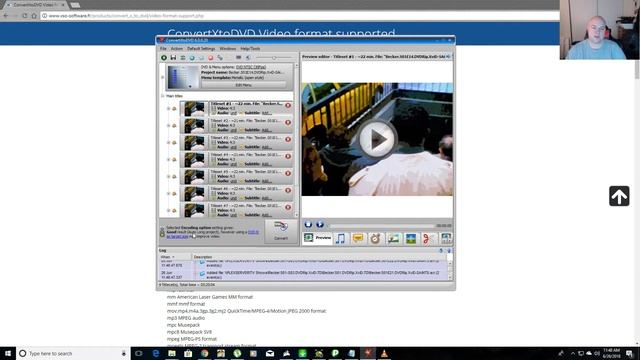Image resolution: width=640 pixels, height=360 pixels.
Task: Click the DVD NTSC options link
Action: [251, 67]
